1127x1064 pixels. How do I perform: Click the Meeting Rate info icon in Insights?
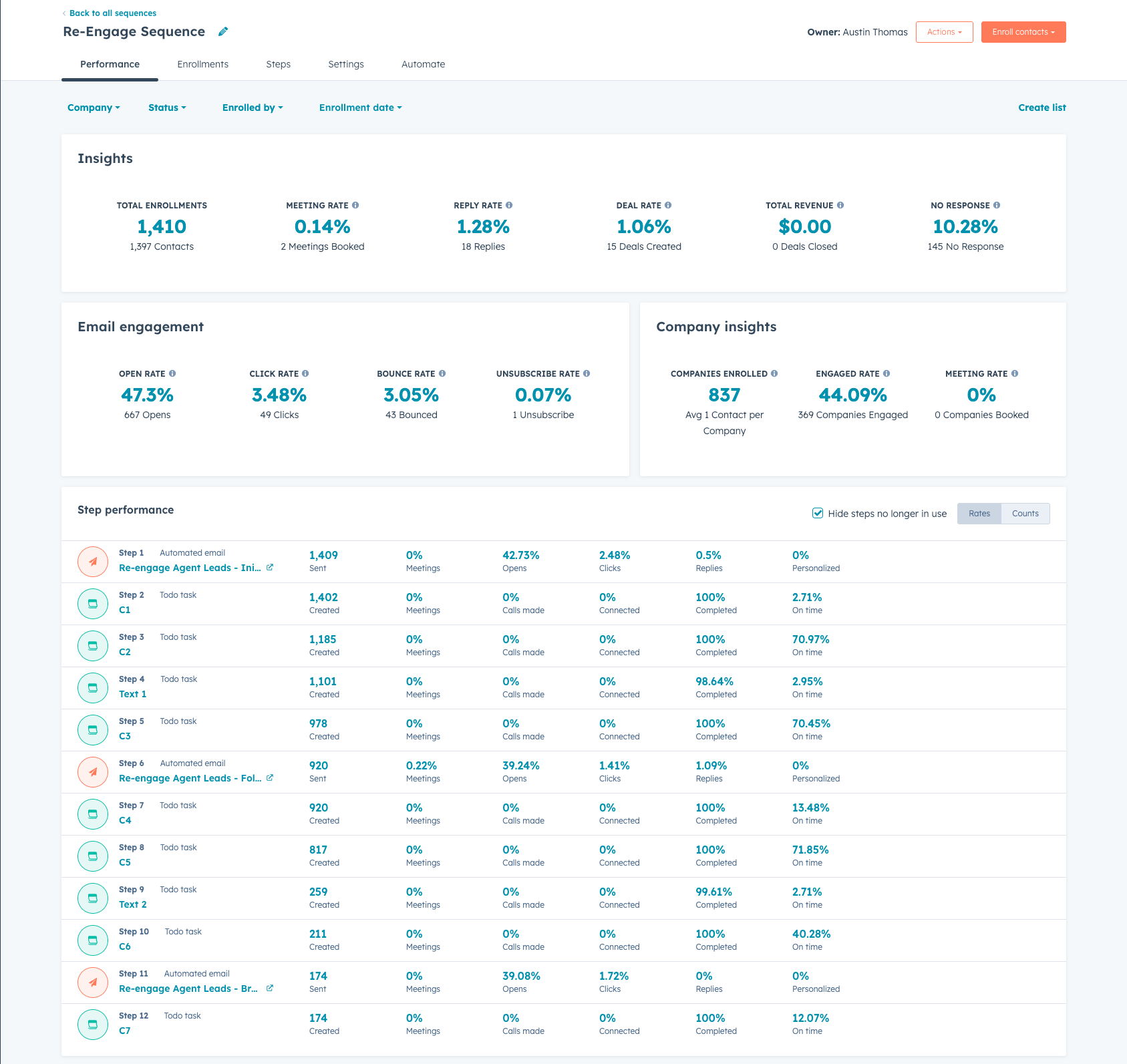click(x=355, y=205)
